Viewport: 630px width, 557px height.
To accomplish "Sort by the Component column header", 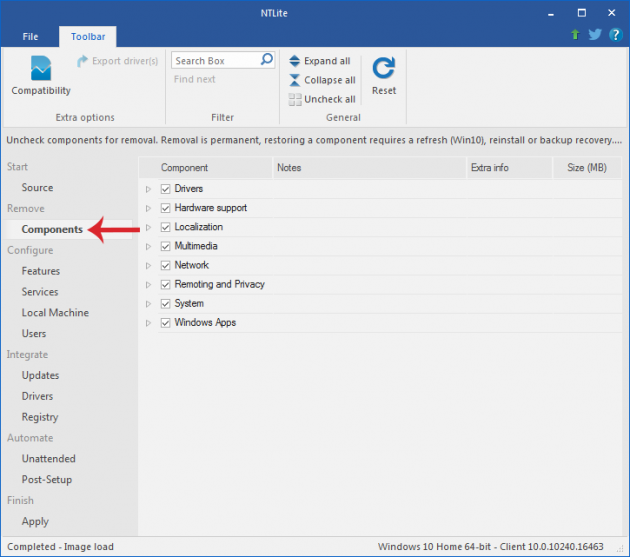I will tap(205, 168).
